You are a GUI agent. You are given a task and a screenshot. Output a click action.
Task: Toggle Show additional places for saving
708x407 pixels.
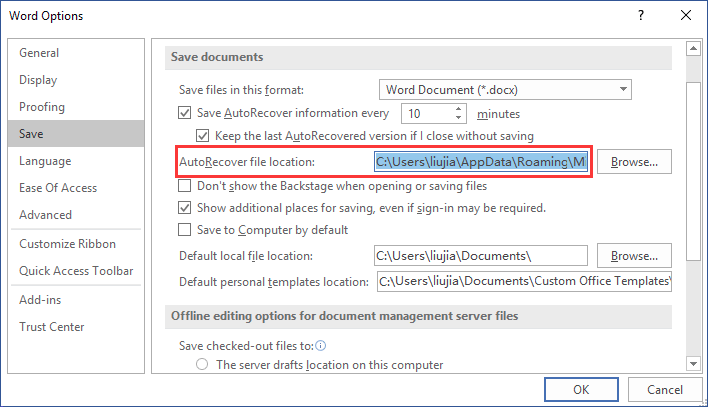[184, 208]
